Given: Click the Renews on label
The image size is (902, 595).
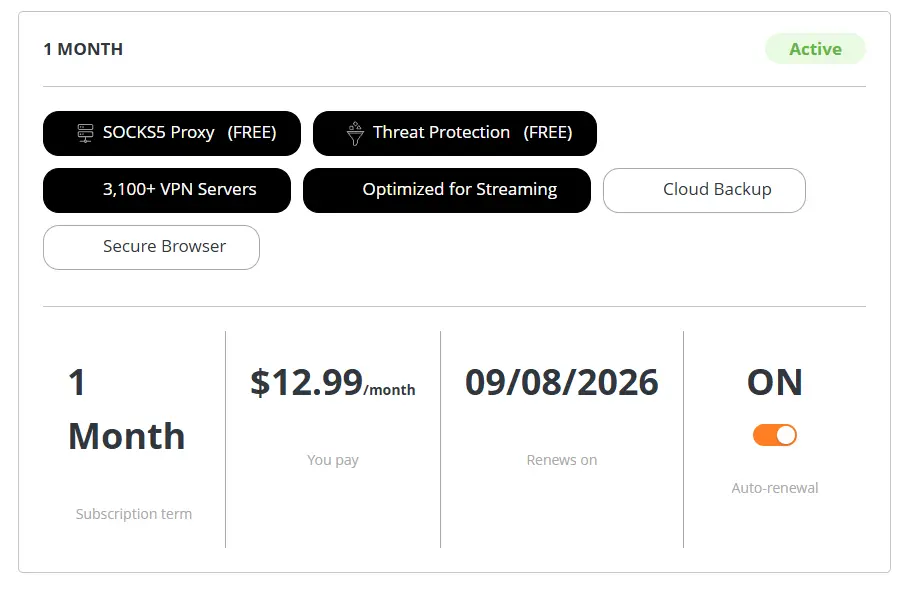Looking at the screenshot, I should click(561, 460).
